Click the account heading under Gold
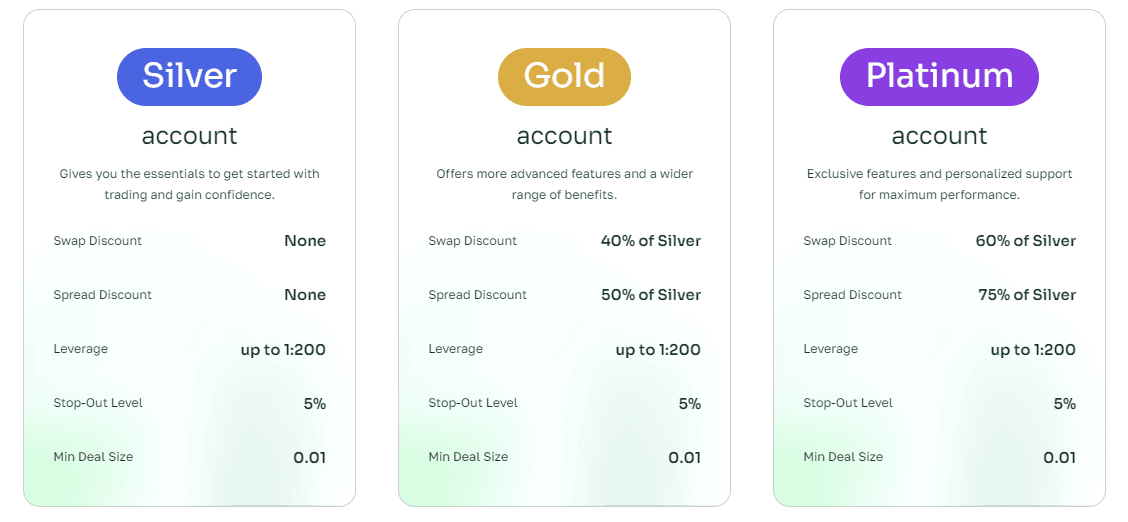 click(564, 136)
